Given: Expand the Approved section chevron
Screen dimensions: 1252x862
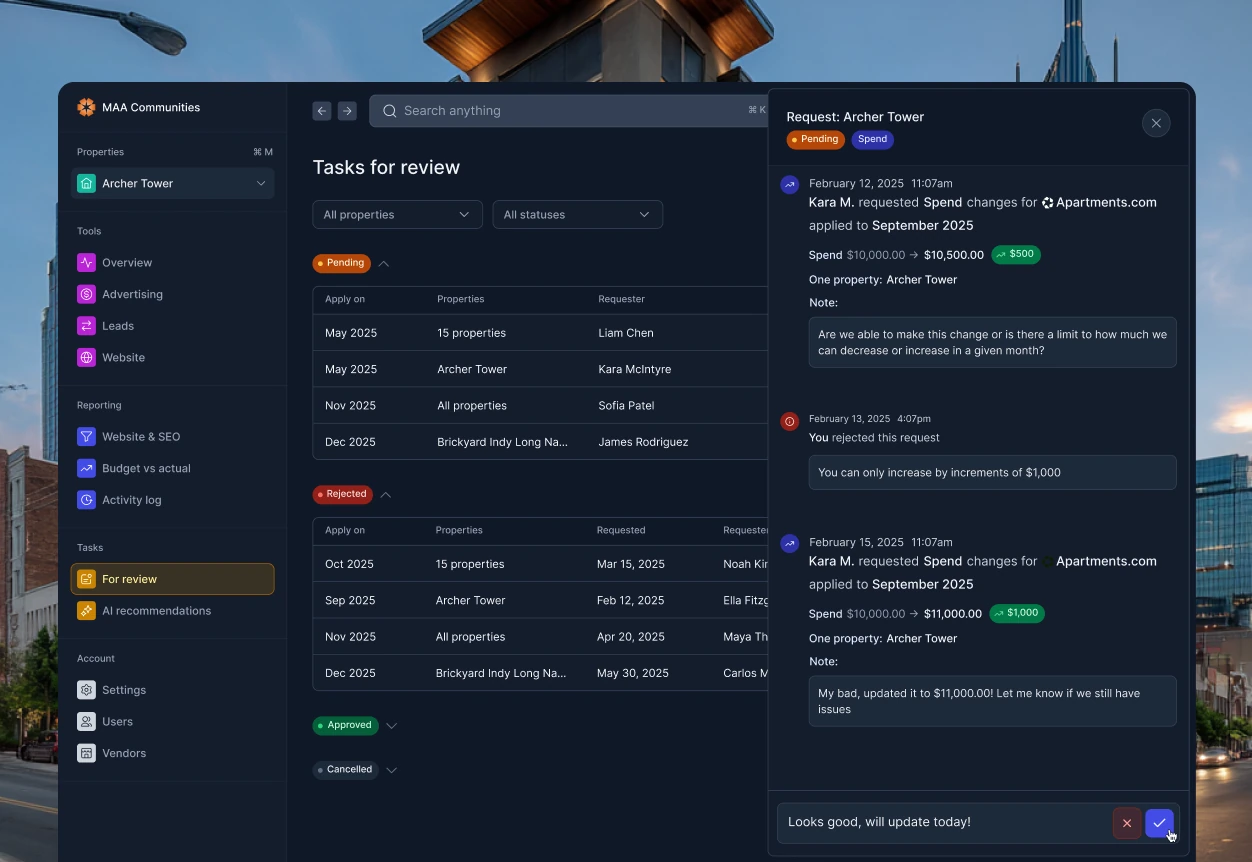Looking at the screenshot, I should (392, 726).
